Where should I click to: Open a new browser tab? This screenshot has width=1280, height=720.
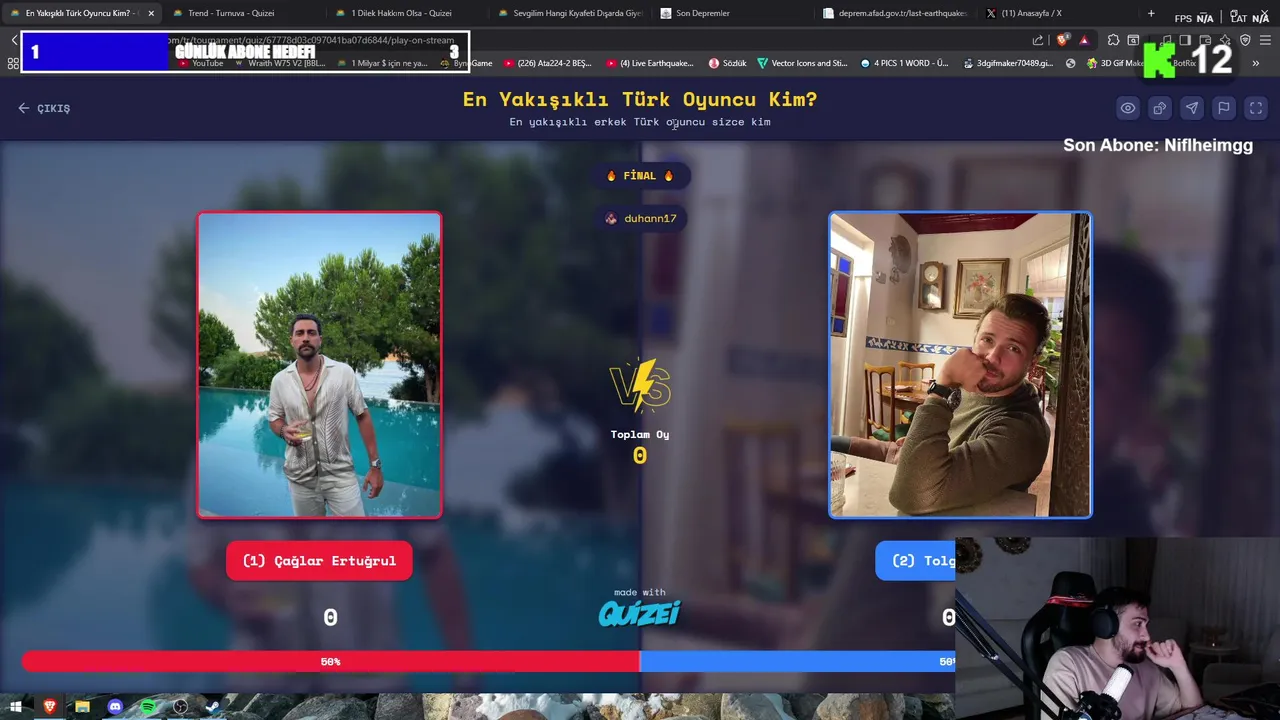(1151, 13)
